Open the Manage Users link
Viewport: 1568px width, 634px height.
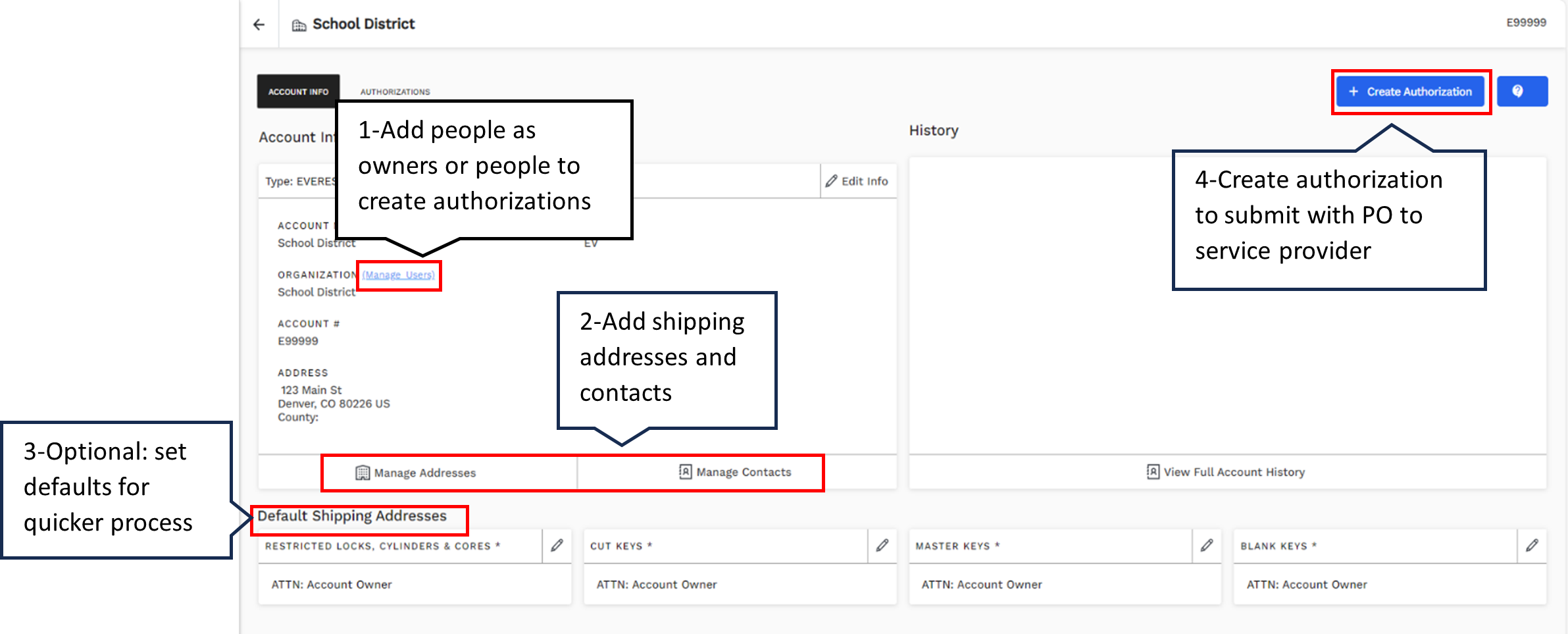tap(399, 275)
